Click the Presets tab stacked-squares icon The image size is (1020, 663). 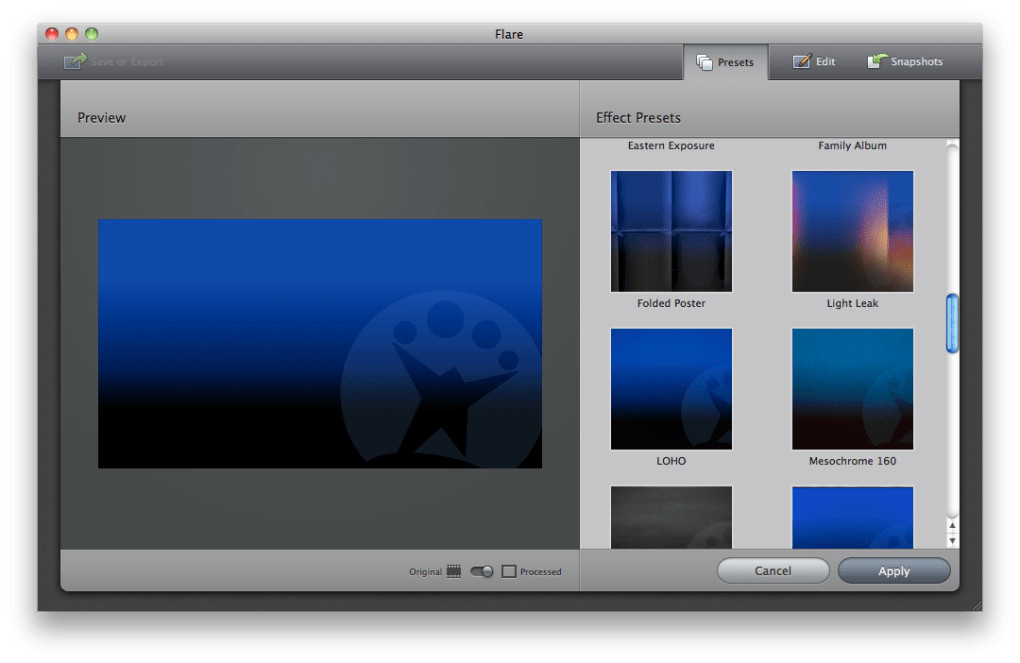coord(704,62)
